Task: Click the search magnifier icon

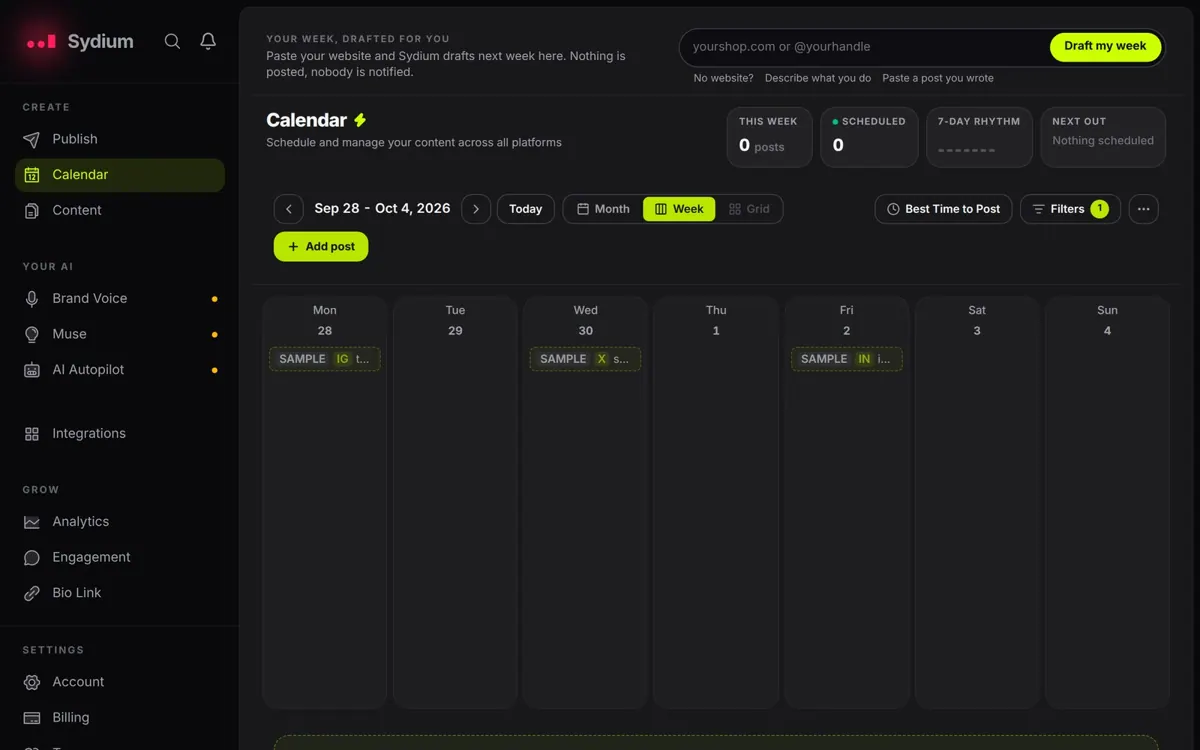Action: pyautogui.click(x=172, y=41)
